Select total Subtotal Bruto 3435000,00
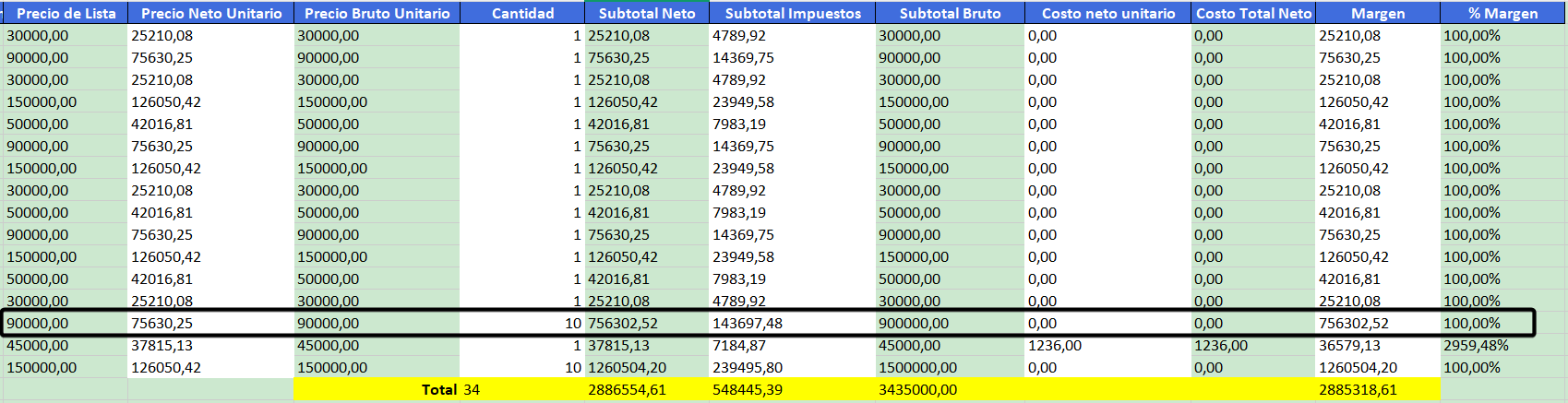This screenshot has width=1568, height=403. pos(950,390)
